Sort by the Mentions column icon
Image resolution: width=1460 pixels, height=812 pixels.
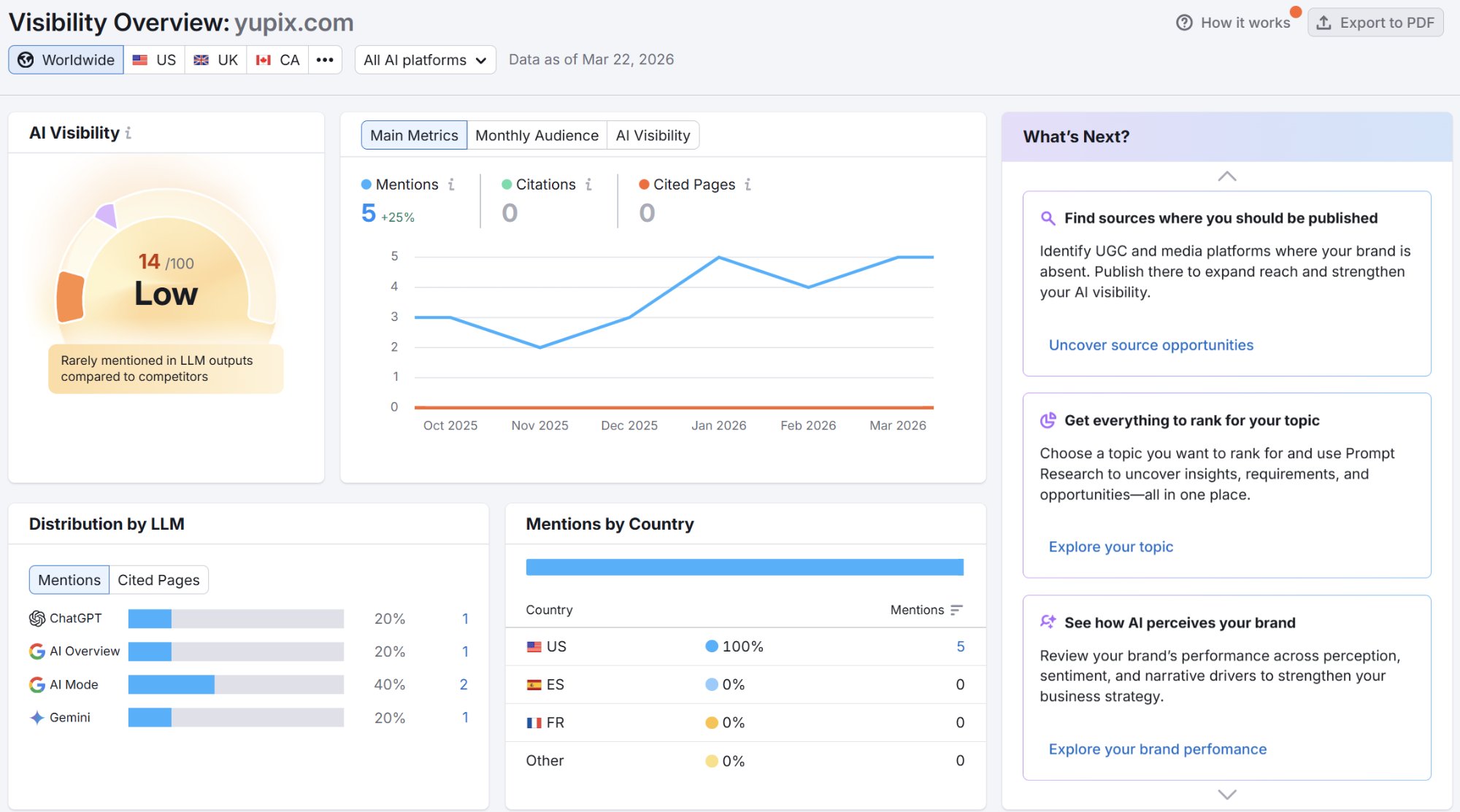coord(956,610)
